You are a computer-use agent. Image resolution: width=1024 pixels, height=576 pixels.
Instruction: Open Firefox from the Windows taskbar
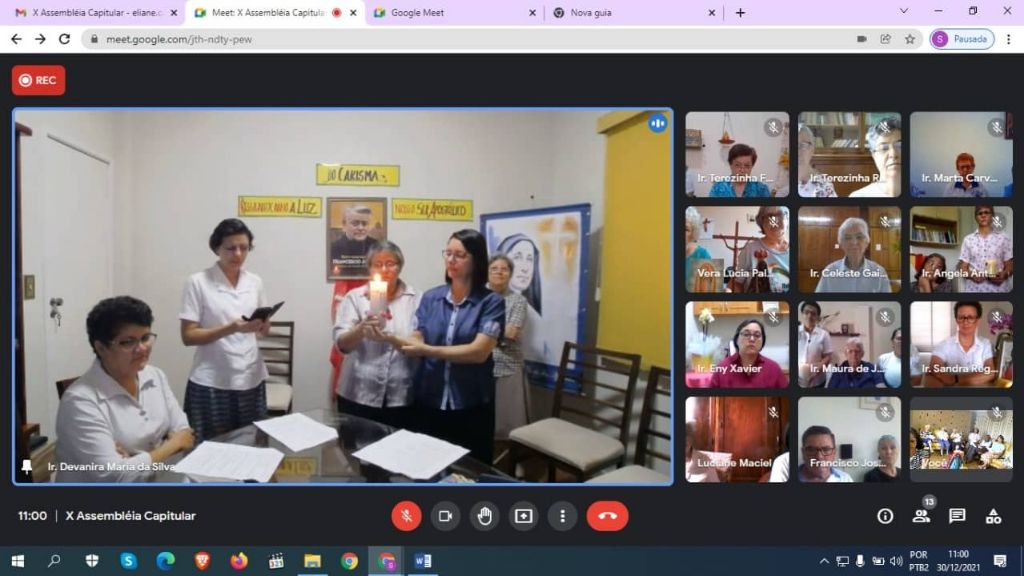238,561
